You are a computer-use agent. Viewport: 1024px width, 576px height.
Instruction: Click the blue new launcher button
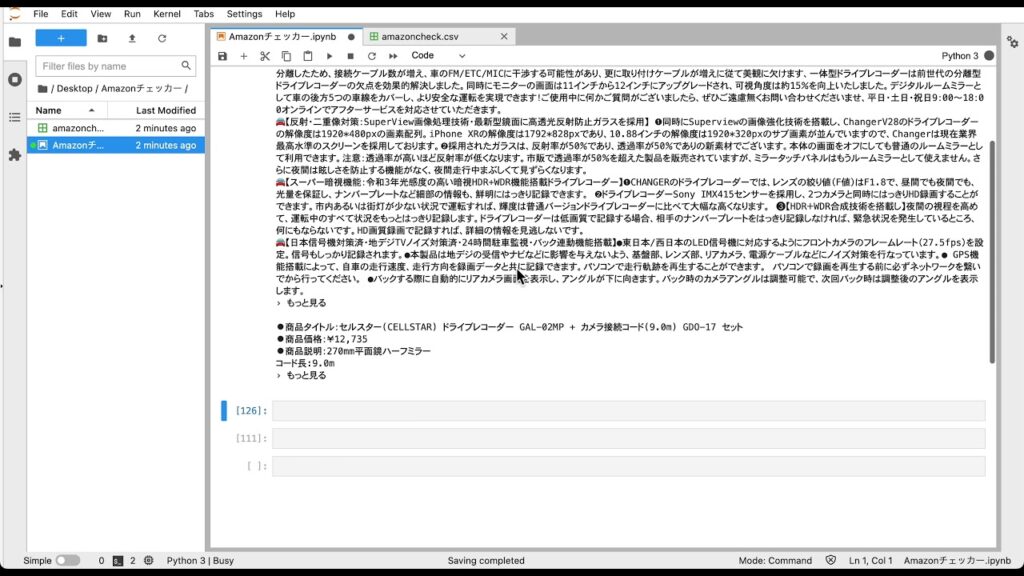pos(60,37)
